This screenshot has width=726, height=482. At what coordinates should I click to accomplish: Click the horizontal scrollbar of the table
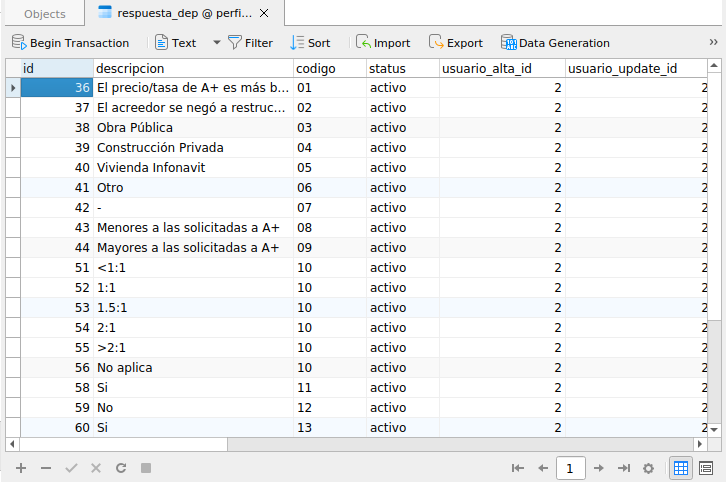(x=300, y=443)
